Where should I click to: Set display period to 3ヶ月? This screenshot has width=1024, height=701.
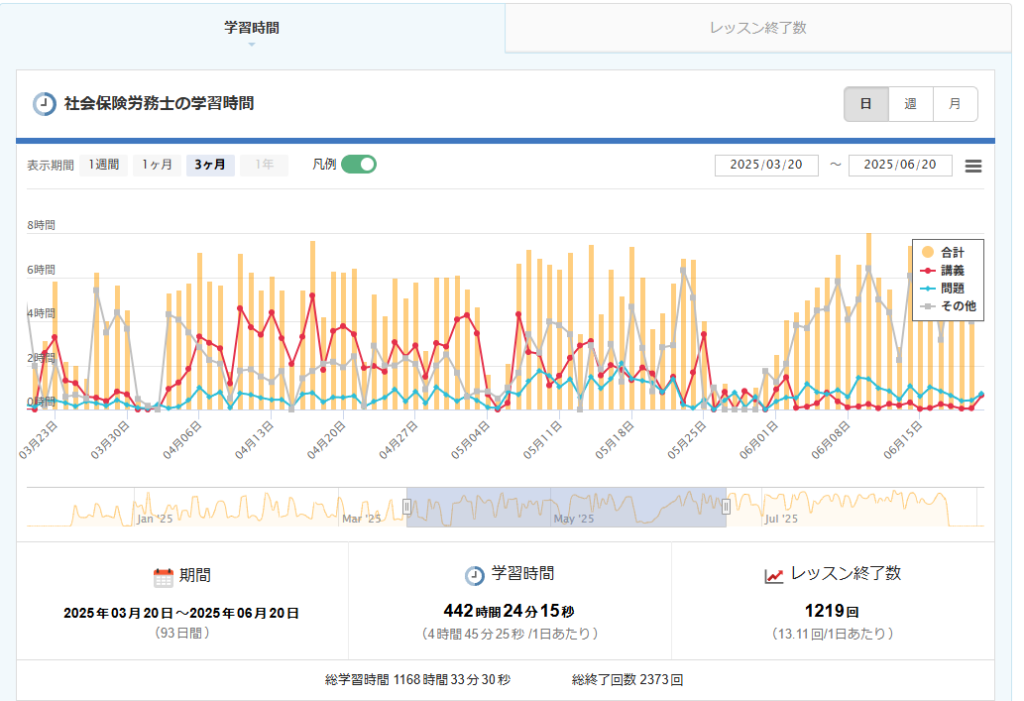[210, 165]
